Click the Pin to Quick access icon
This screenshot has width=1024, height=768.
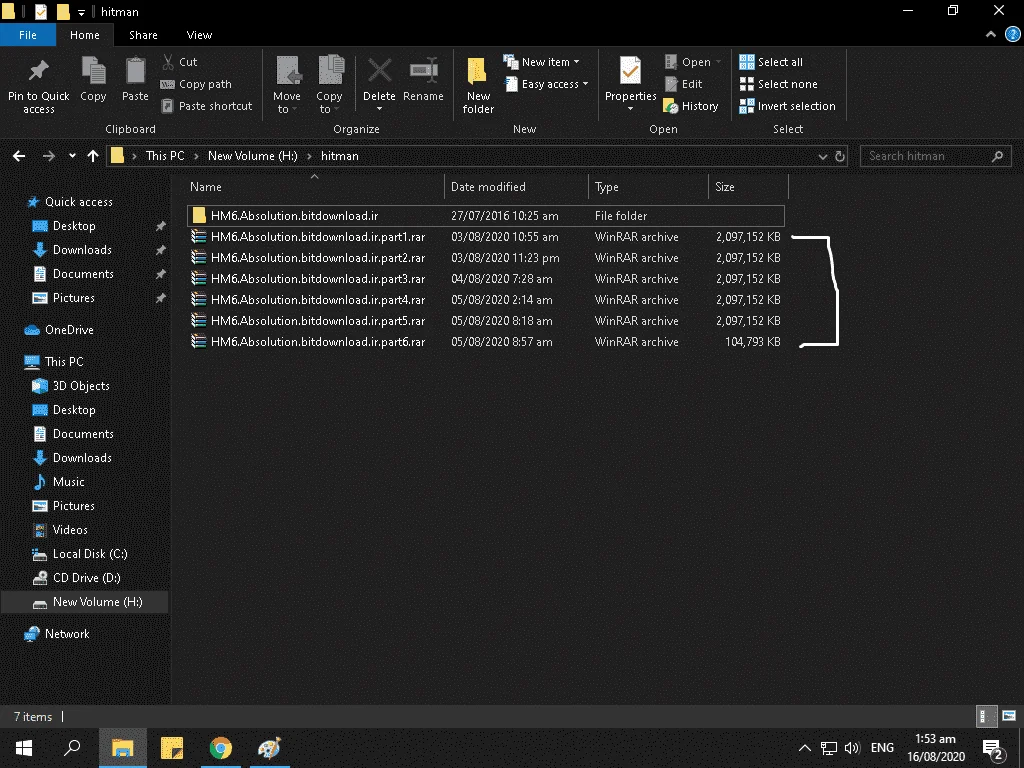tap(39, 71)
